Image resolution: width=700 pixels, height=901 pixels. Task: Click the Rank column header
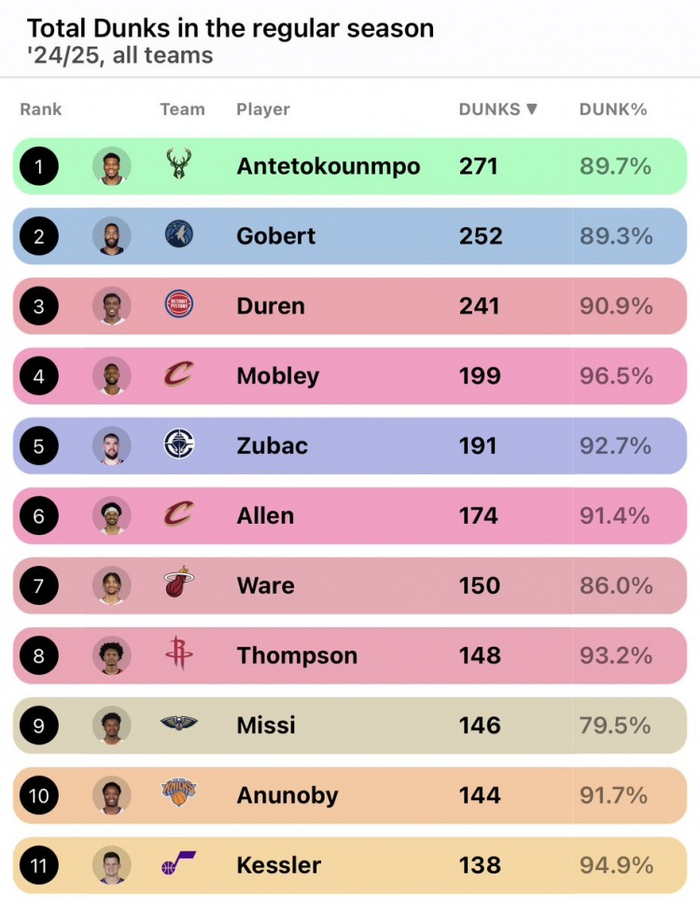point(41,109)
